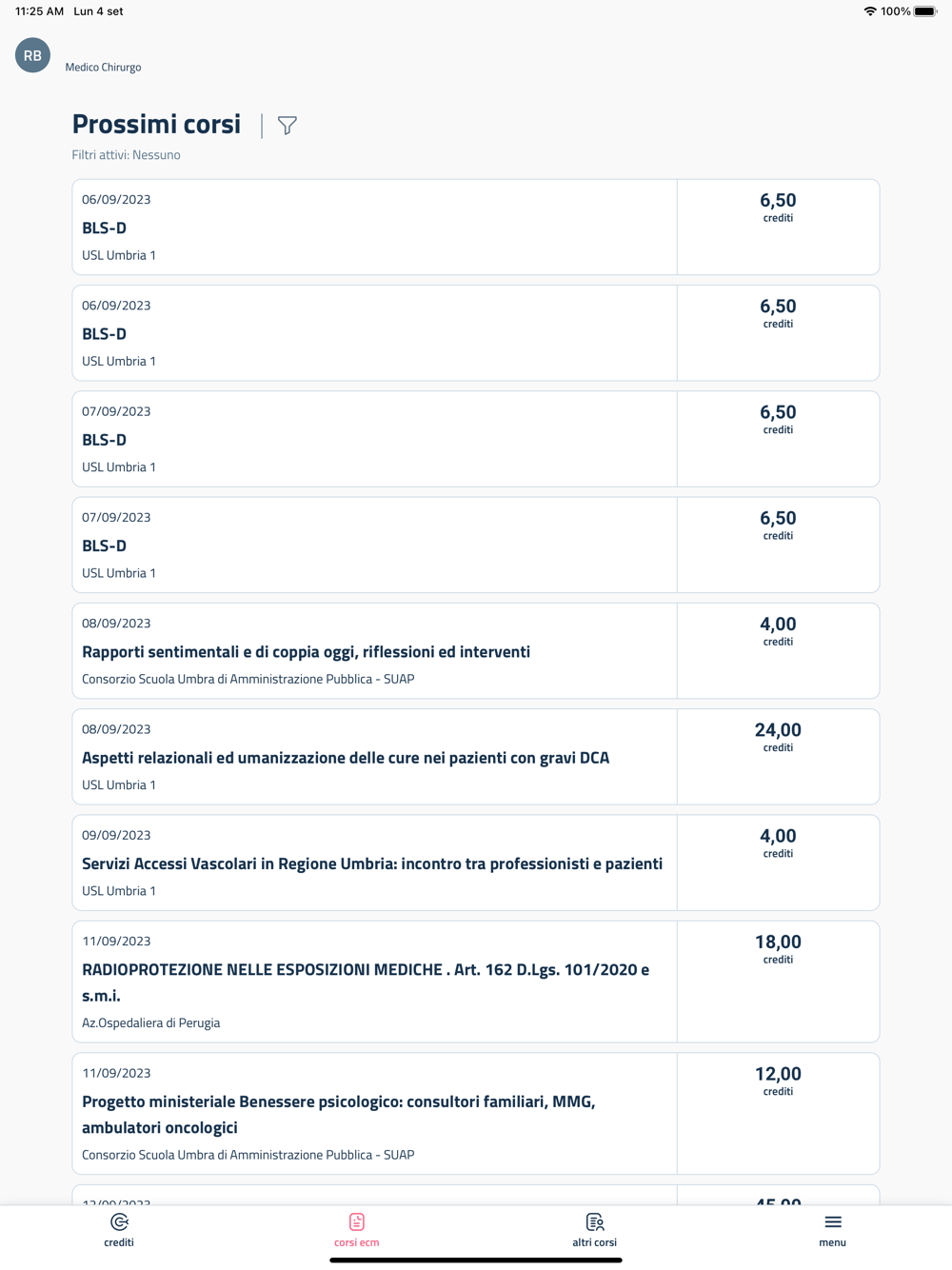Image resolution: width=952 pixels, height=1270 pixels.
Task: Tap the RB profile avatar
Action: (x=32, y=55)
